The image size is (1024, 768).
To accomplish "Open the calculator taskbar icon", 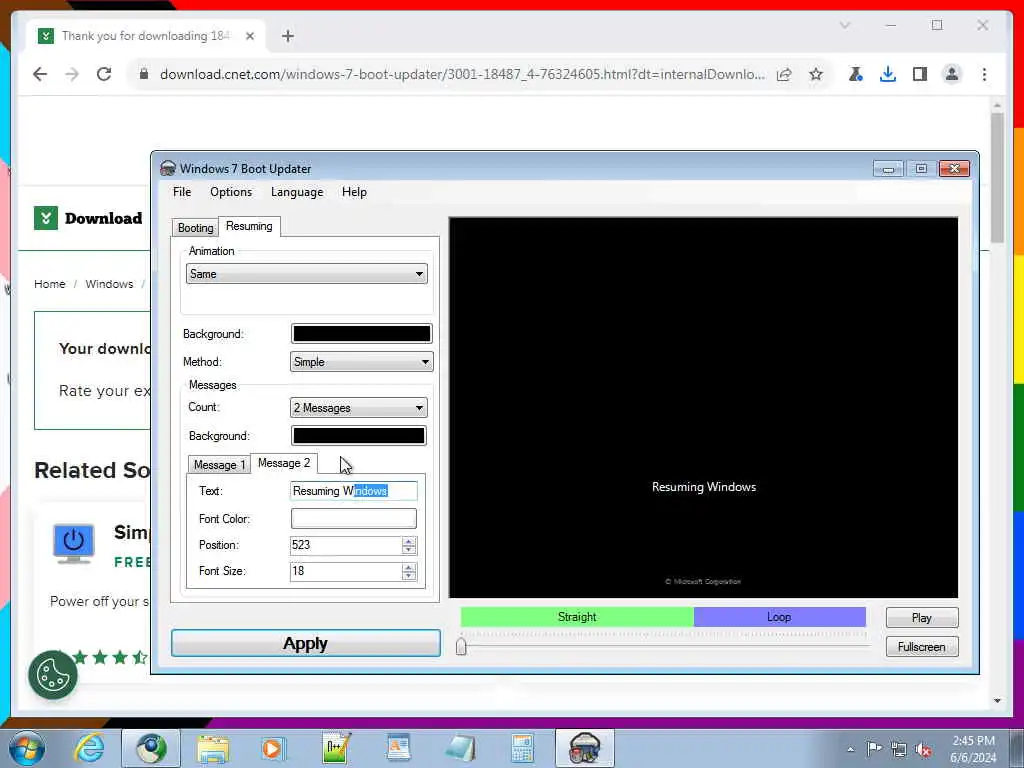I will pos(522,748).
